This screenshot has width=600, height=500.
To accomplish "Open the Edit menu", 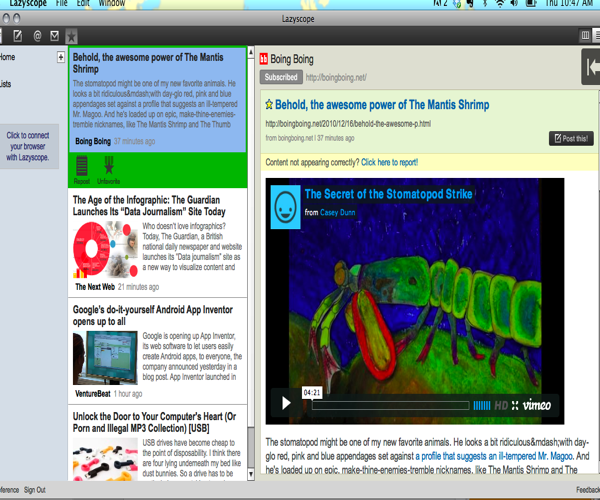I will (x=83, y=3).
